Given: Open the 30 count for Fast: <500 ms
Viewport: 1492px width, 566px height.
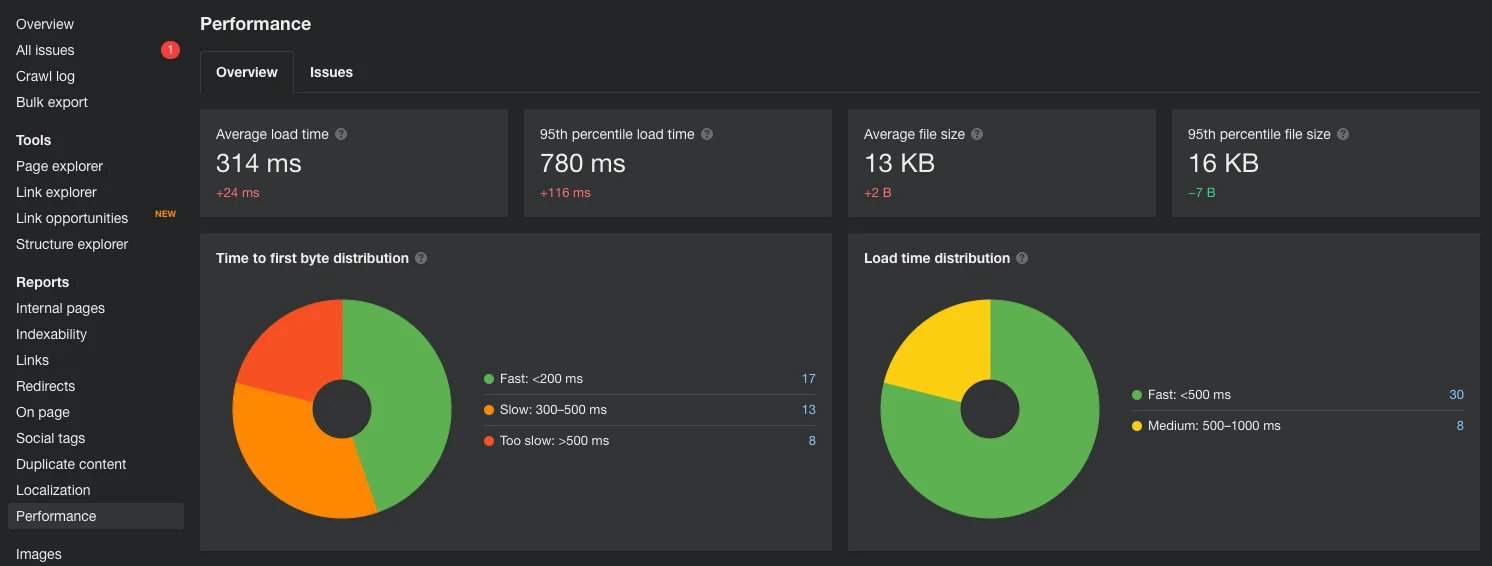Looking at the screenshot, I should [x=1457, y=395].
